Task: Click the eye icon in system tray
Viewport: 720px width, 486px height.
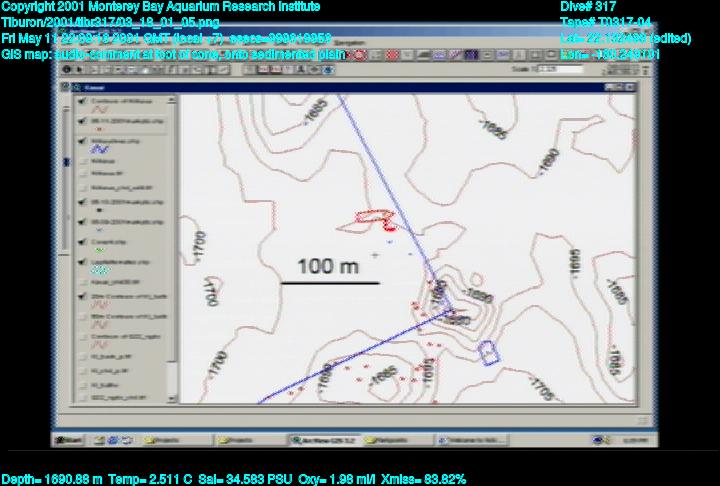Action: pyautogui.click(x=597, y=440)
